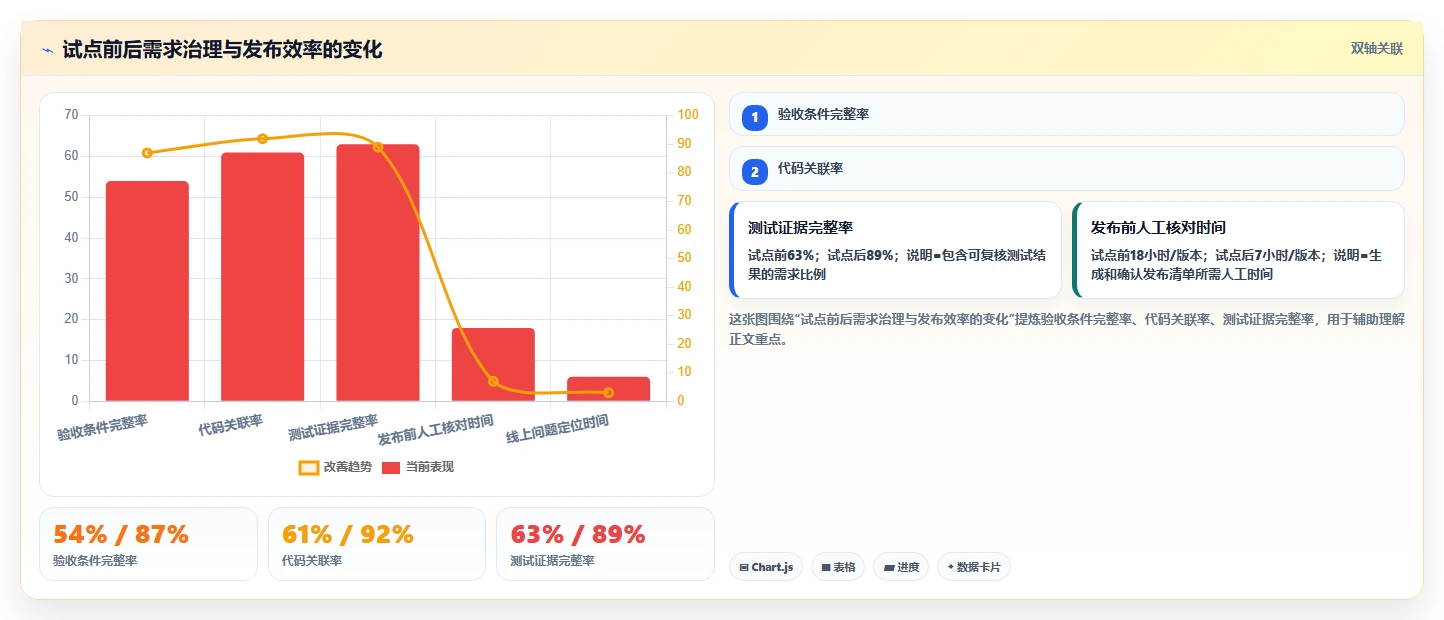Open the 测试证据完整率 detail card
1444x620 pixels.
tap(895, 250)
